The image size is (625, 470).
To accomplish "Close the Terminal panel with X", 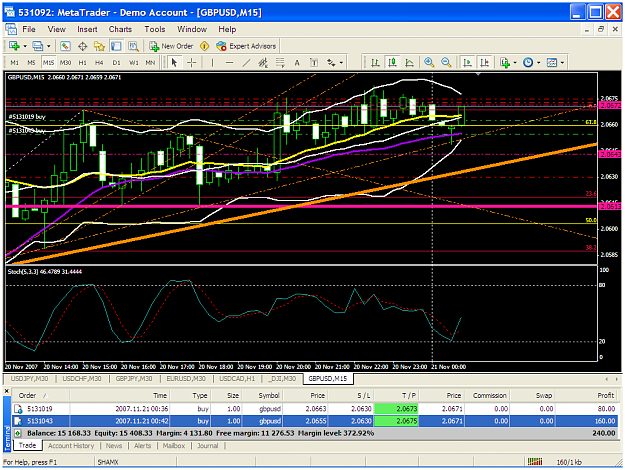I will pos(7,391).
